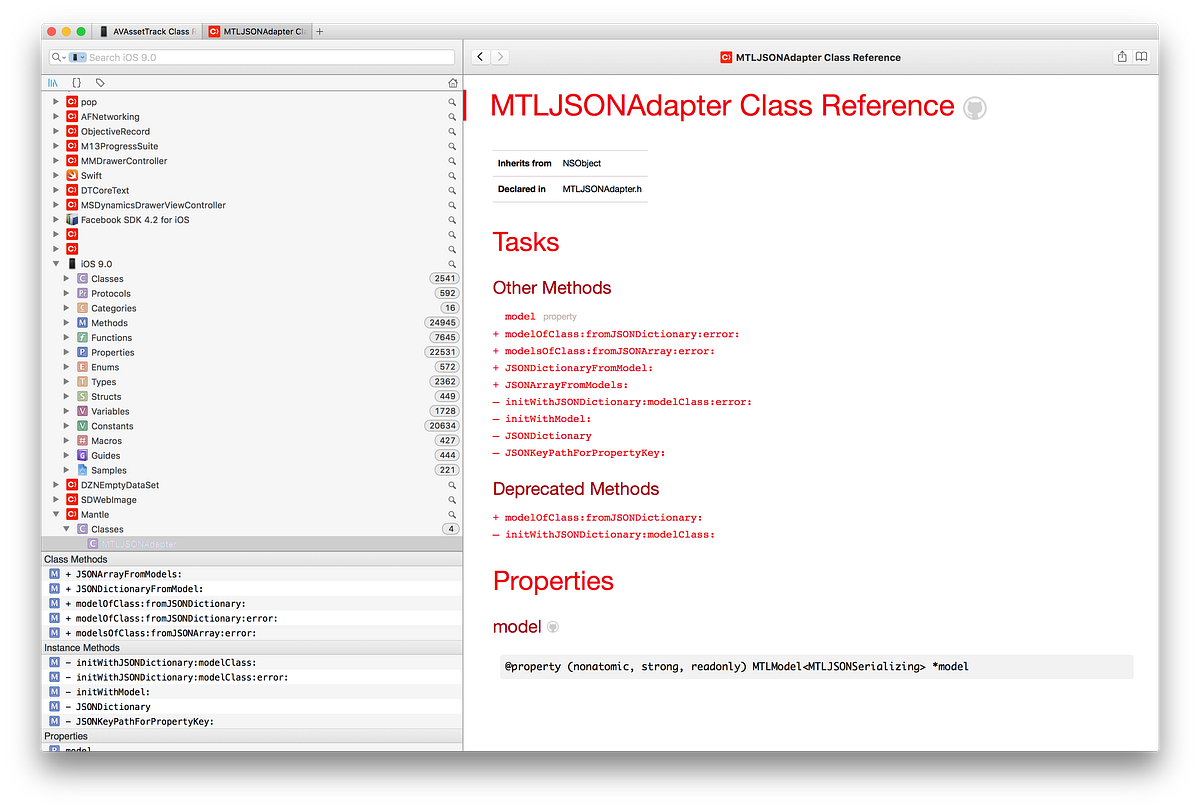Open the initWithModel: link in Tasks
The height and width of the screenshot is (810, 1200).
[x=548, y=419]
